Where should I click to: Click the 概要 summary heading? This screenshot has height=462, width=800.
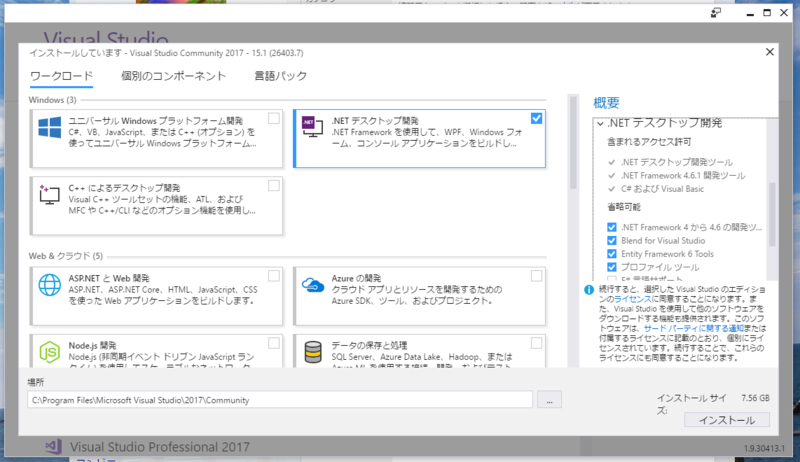pos(606,102)
